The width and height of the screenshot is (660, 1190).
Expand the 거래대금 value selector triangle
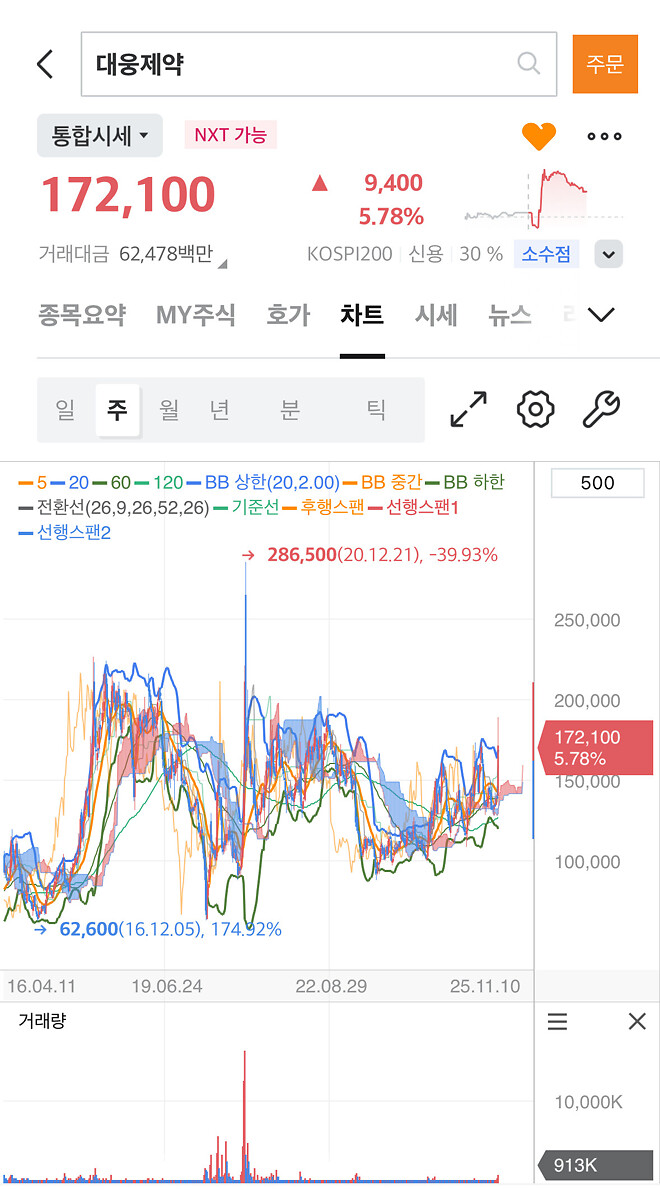[x=222, y=264]
